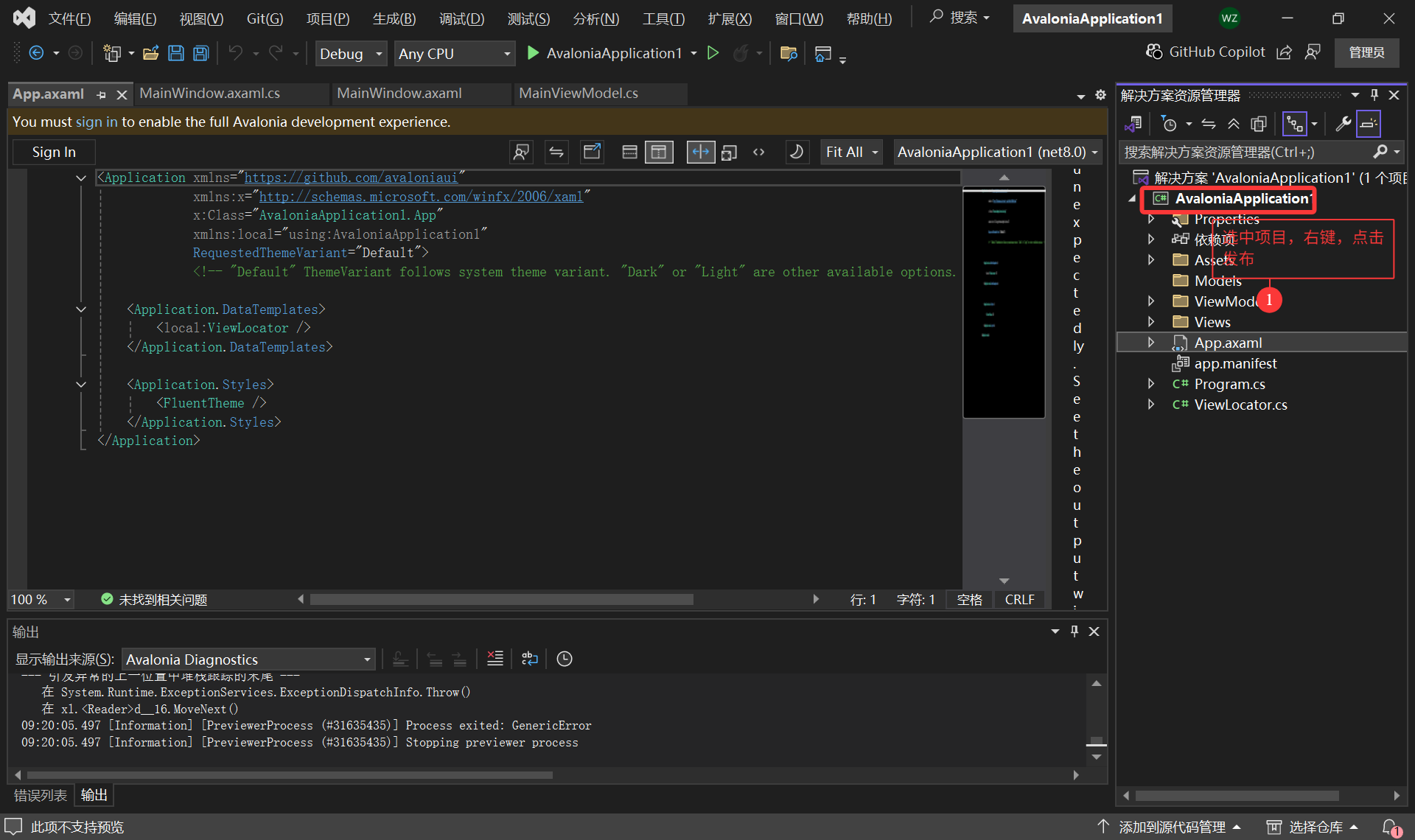Viewport: 1415px width, 840px height.
Task: Click the feedback person icon in title bar
Action: click(1313, 52)
